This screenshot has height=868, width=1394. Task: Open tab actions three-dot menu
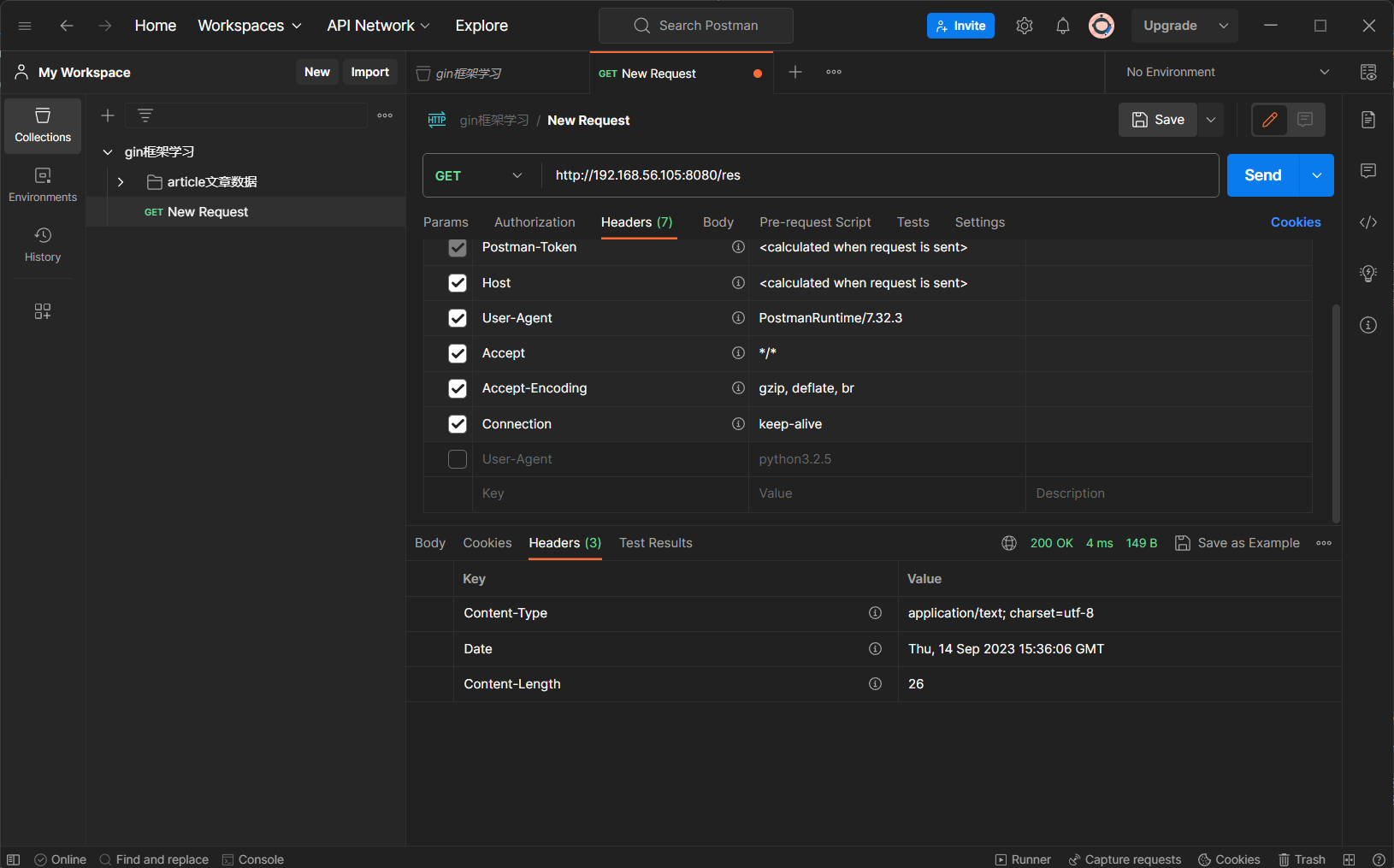(834, 72)
